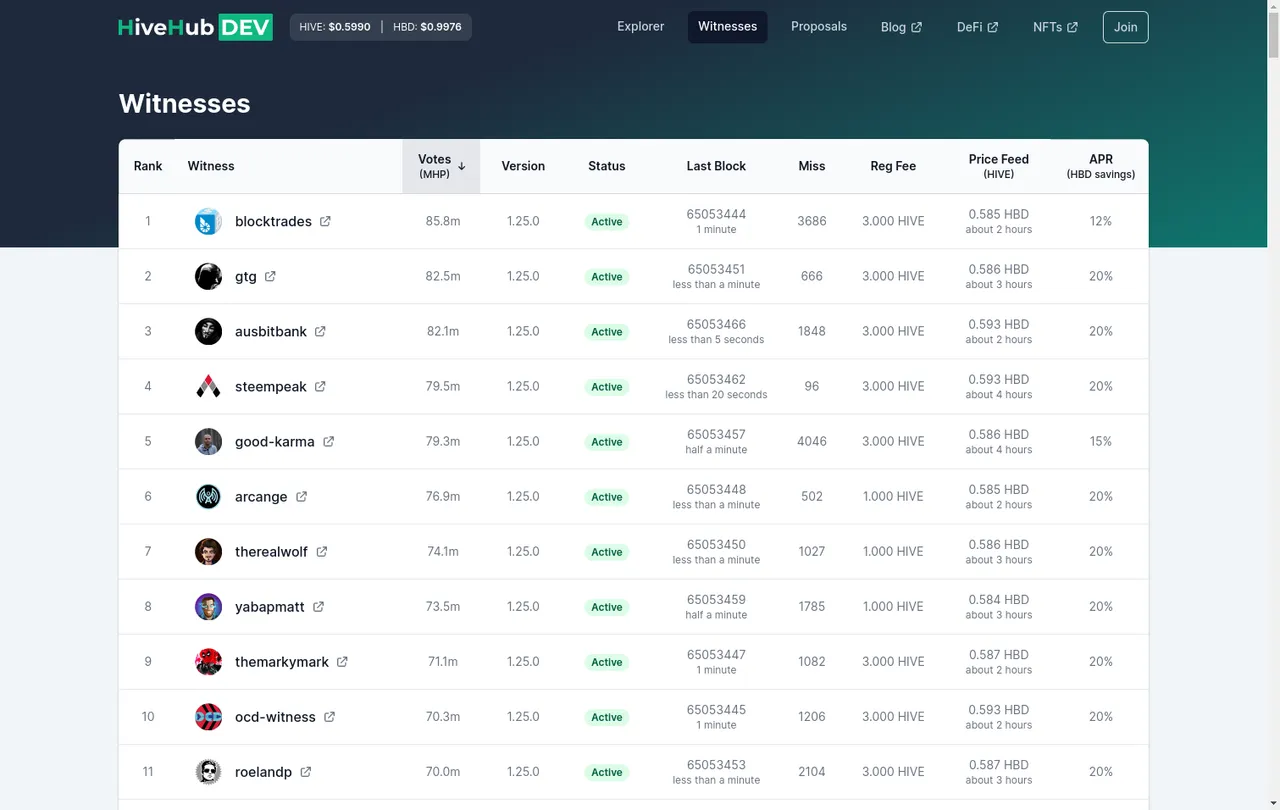Click the scrollbar up arrow

click(1273, 7)
